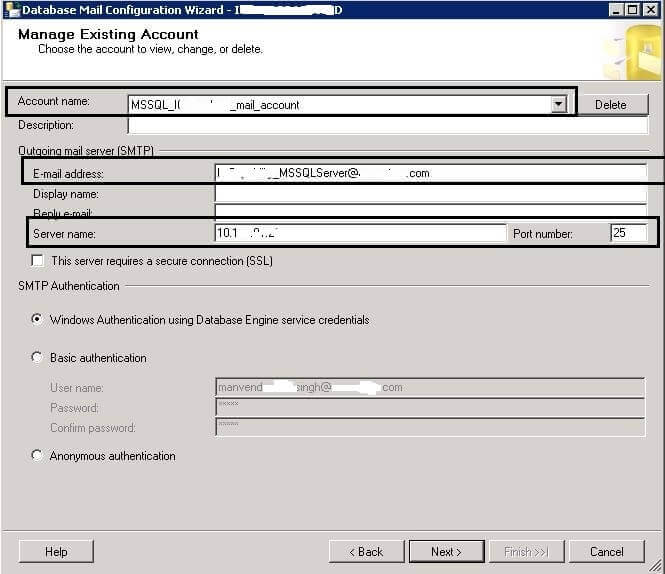Edit the Server name field

(x=360, y=233)
